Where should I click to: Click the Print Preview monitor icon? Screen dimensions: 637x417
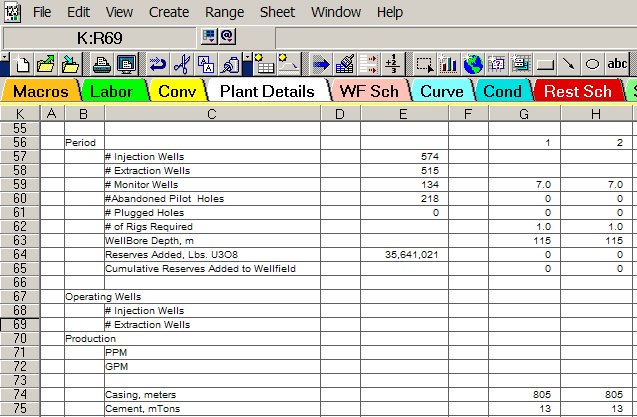point(125,64)
